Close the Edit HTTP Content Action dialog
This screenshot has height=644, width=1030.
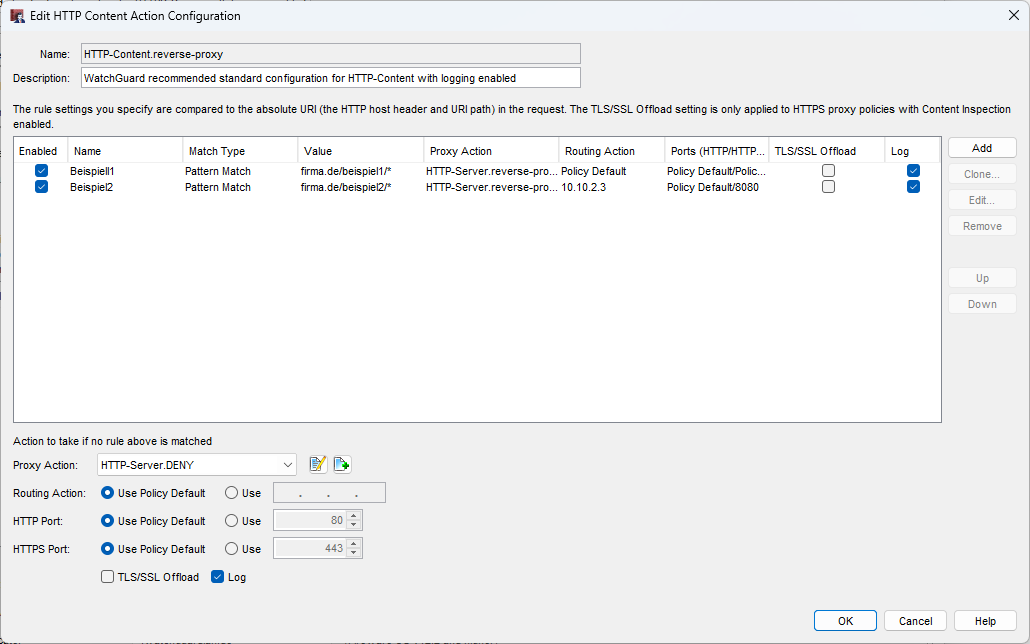(x=1014, y=15)
